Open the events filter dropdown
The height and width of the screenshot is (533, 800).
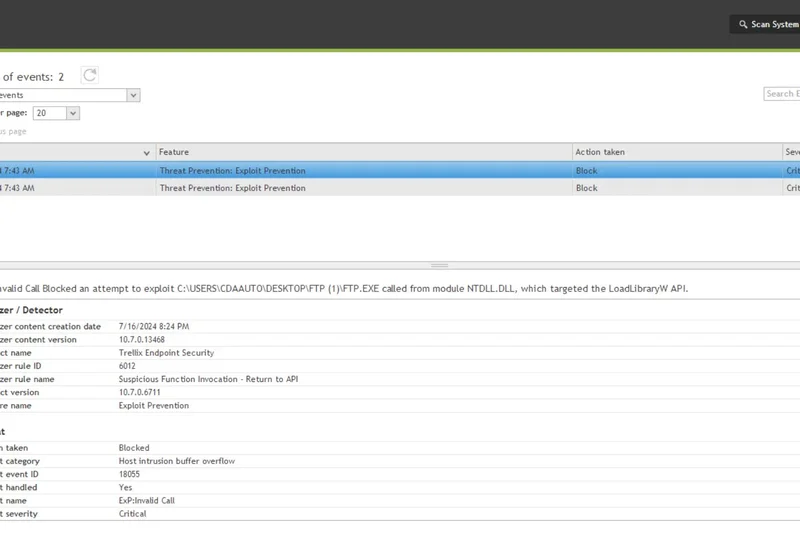point(133,95)
